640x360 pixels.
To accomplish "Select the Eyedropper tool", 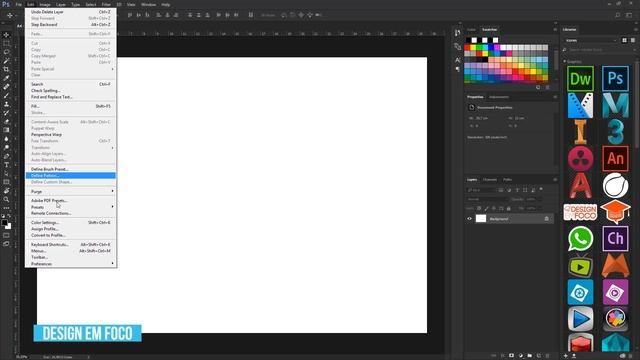I will (x=6, y=78).
